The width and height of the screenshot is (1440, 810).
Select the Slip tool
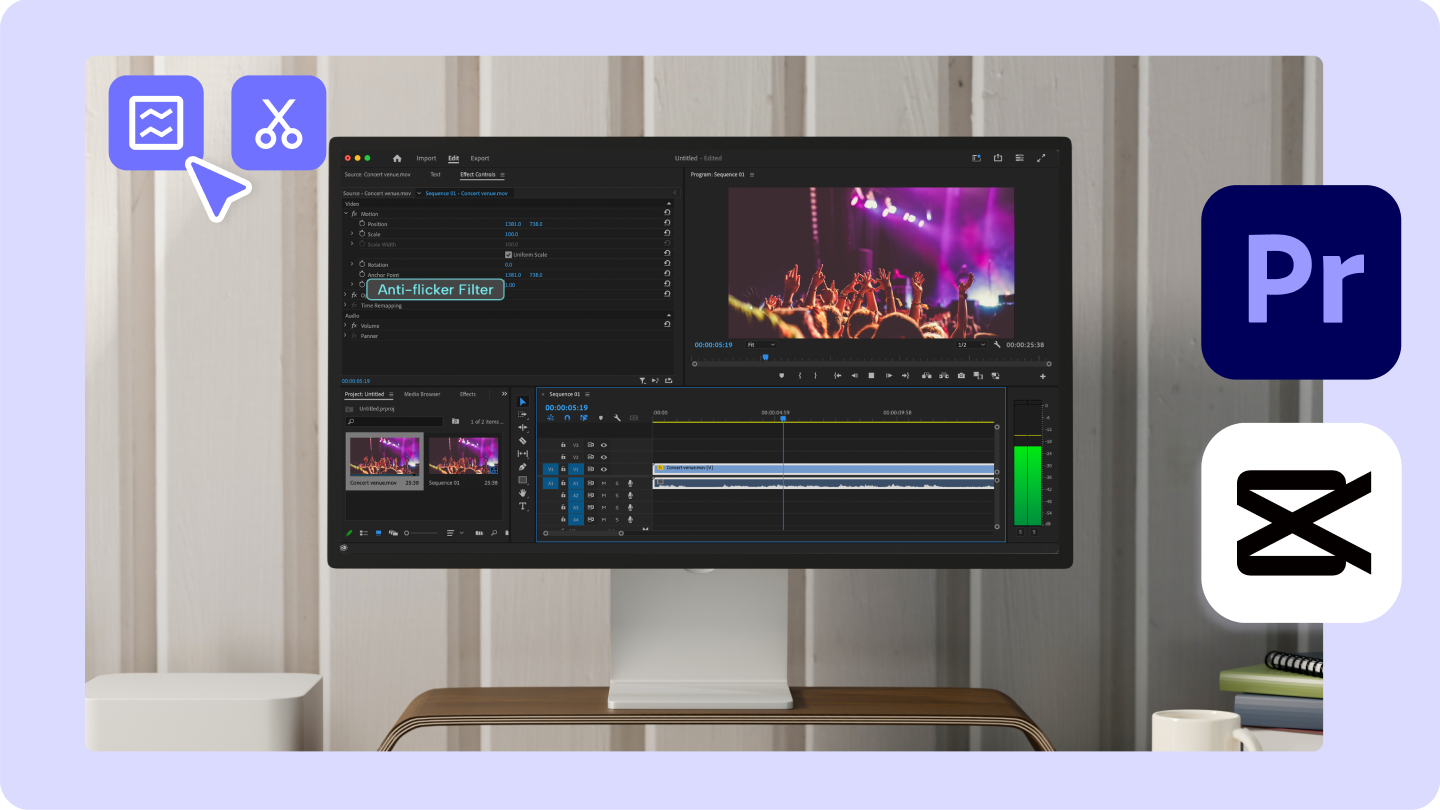(522, 454)
